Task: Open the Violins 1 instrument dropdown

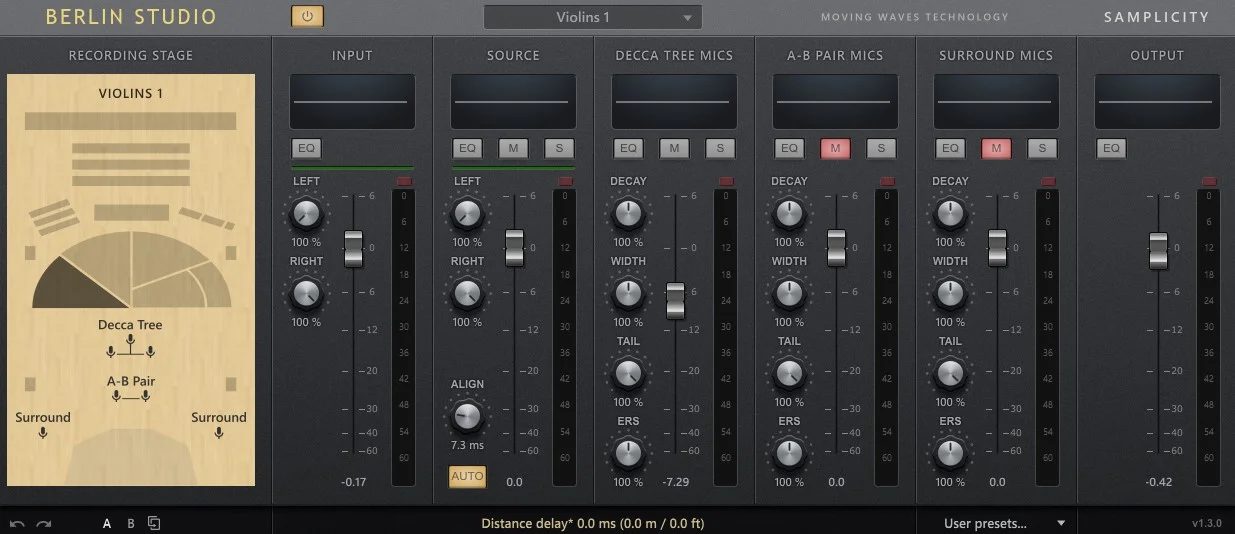Action: click(x=592, y=17)
